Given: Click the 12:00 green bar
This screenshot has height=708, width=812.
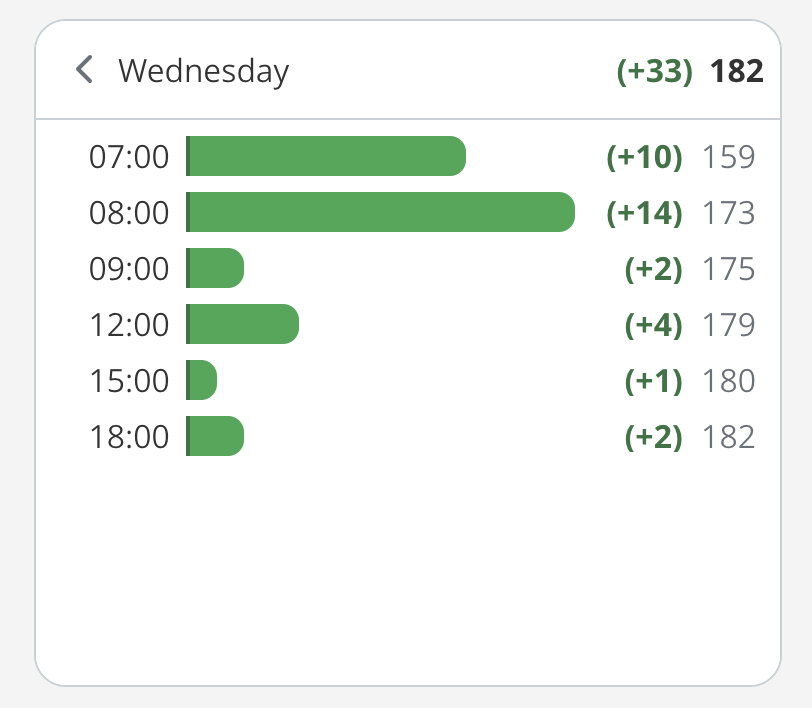Looking at the screenshot, I should tap(243, 325).
